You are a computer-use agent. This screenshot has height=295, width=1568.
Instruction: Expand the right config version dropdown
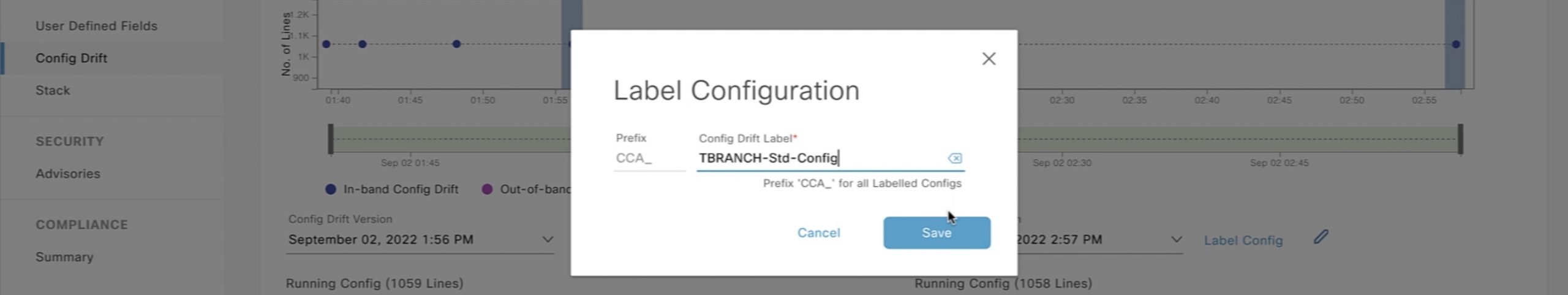click(x=1176, y=239)
